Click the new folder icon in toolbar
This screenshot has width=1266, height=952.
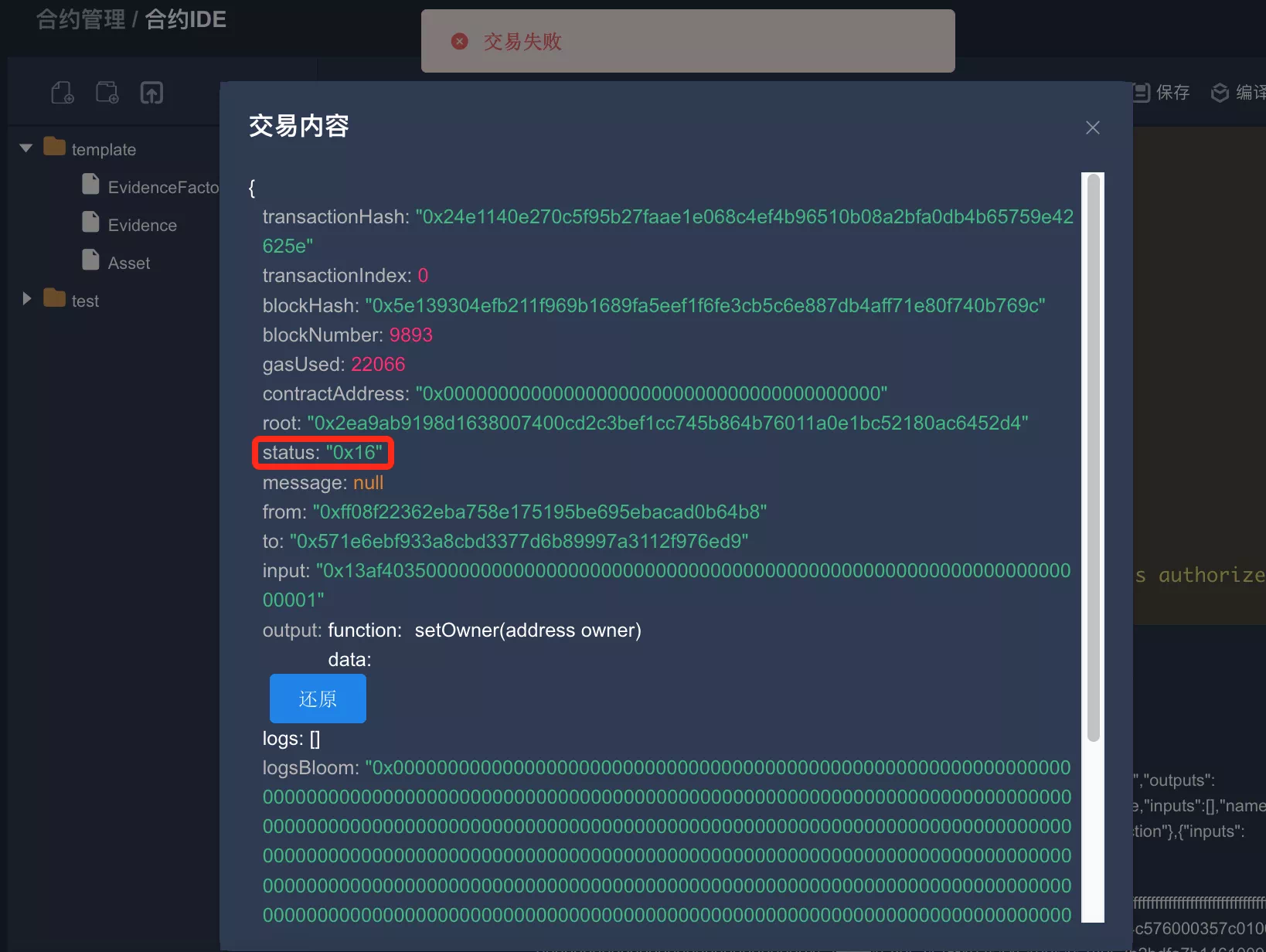[x=107, y=93]
